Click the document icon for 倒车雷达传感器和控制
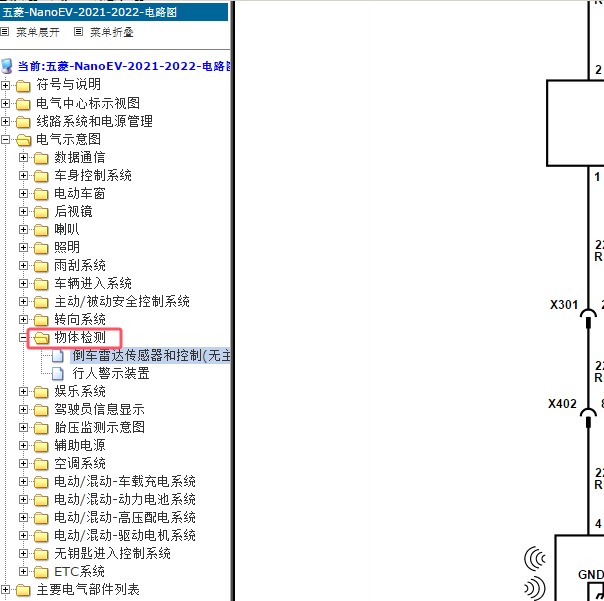Screen dimensions: 604x601 (58, 356)
